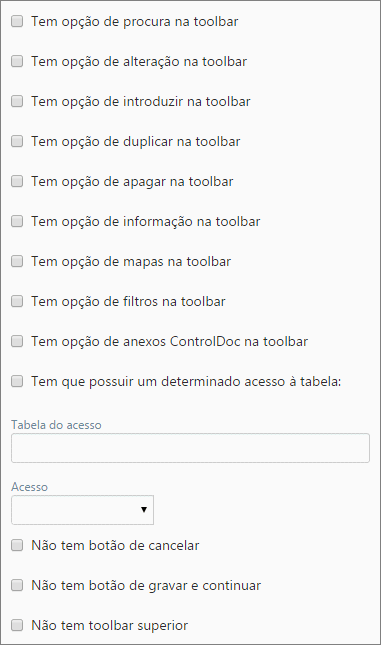This screenshot has height=645, width=381.
Task: Click the 'Tem opção de filtros na toolbar' label text
Action: (x=128, y=301)
